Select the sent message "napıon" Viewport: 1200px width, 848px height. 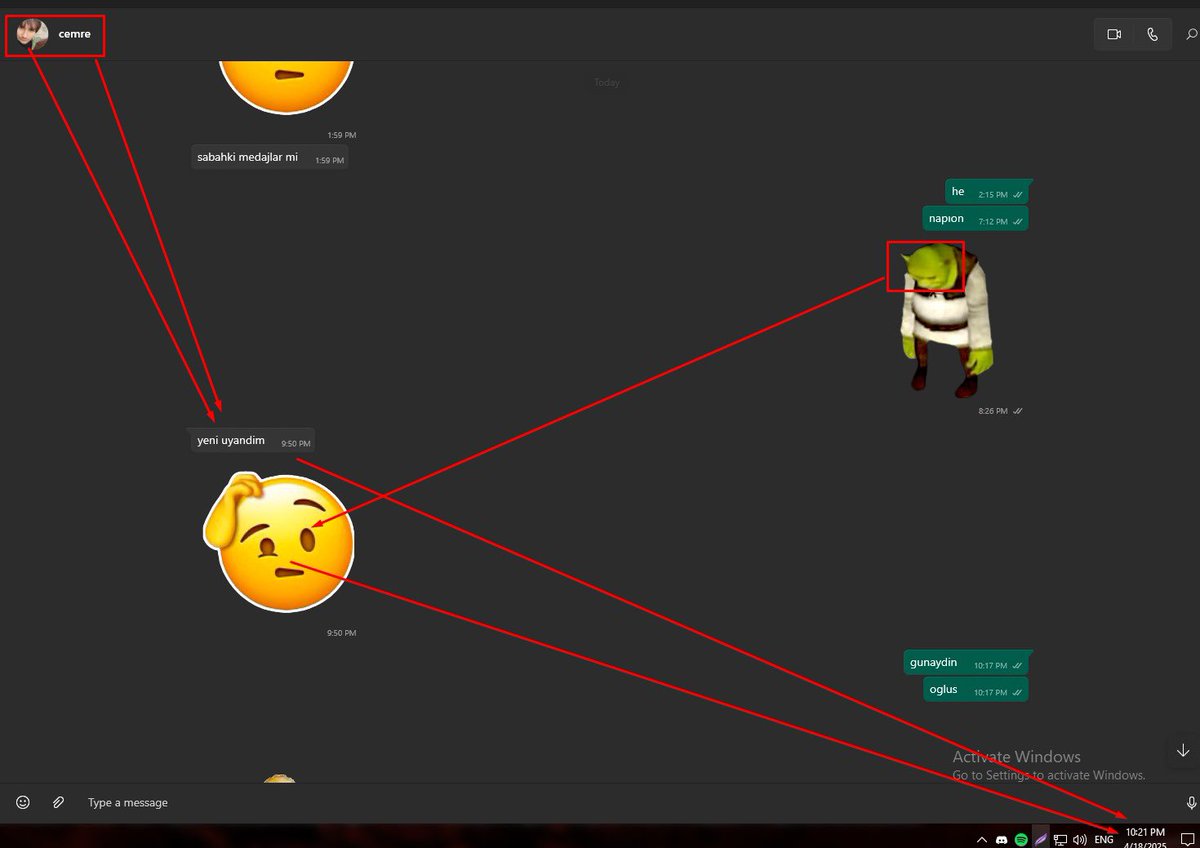click(976, 219)
